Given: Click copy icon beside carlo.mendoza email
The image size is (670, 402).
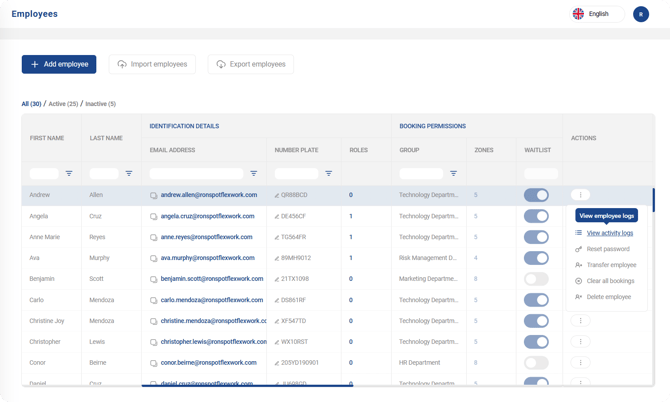Looking at the screenshot, I should pos(153,300).
